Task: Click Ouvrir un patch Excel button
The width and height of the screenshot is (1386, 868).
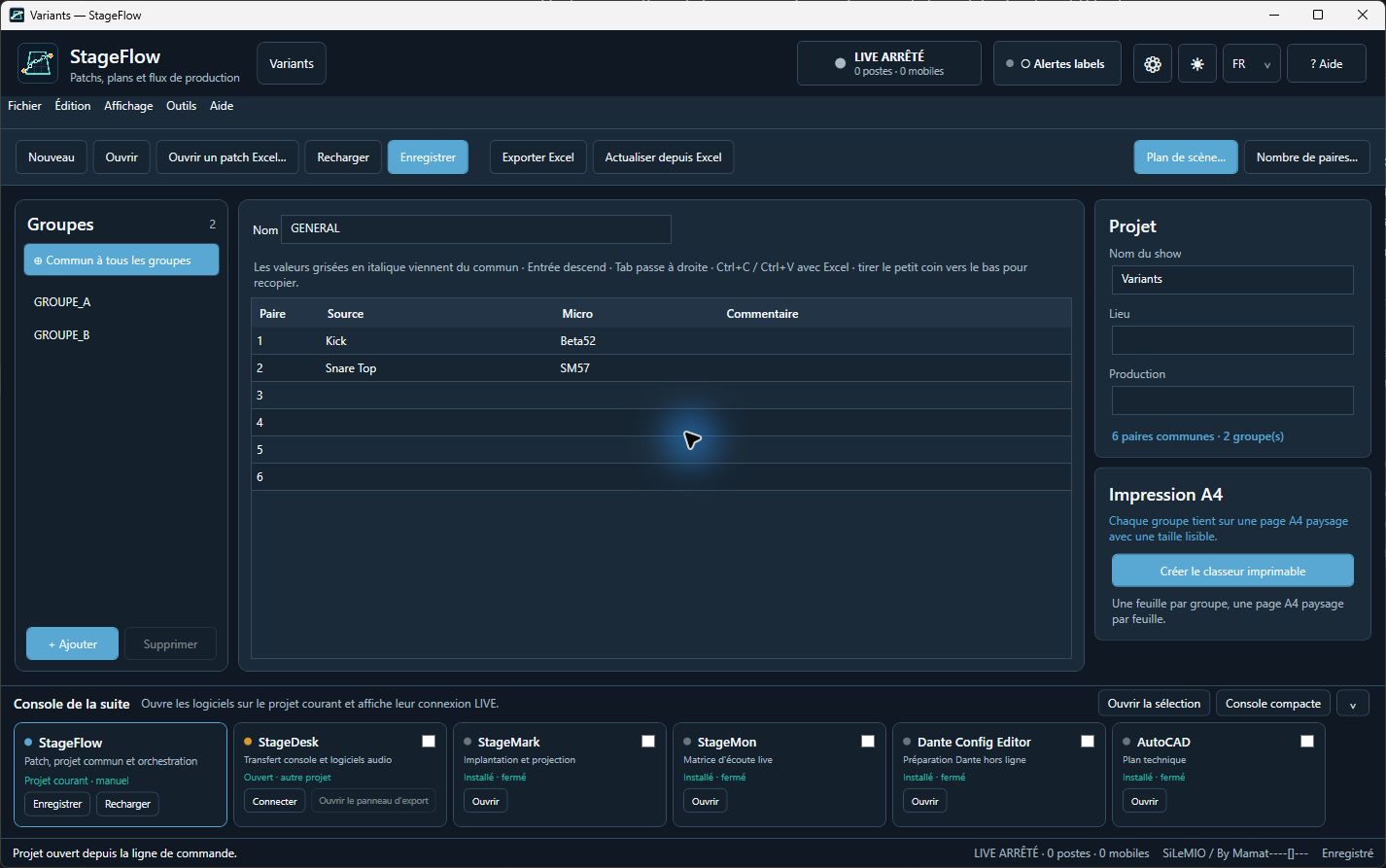Action: click(x=227, y=157)
